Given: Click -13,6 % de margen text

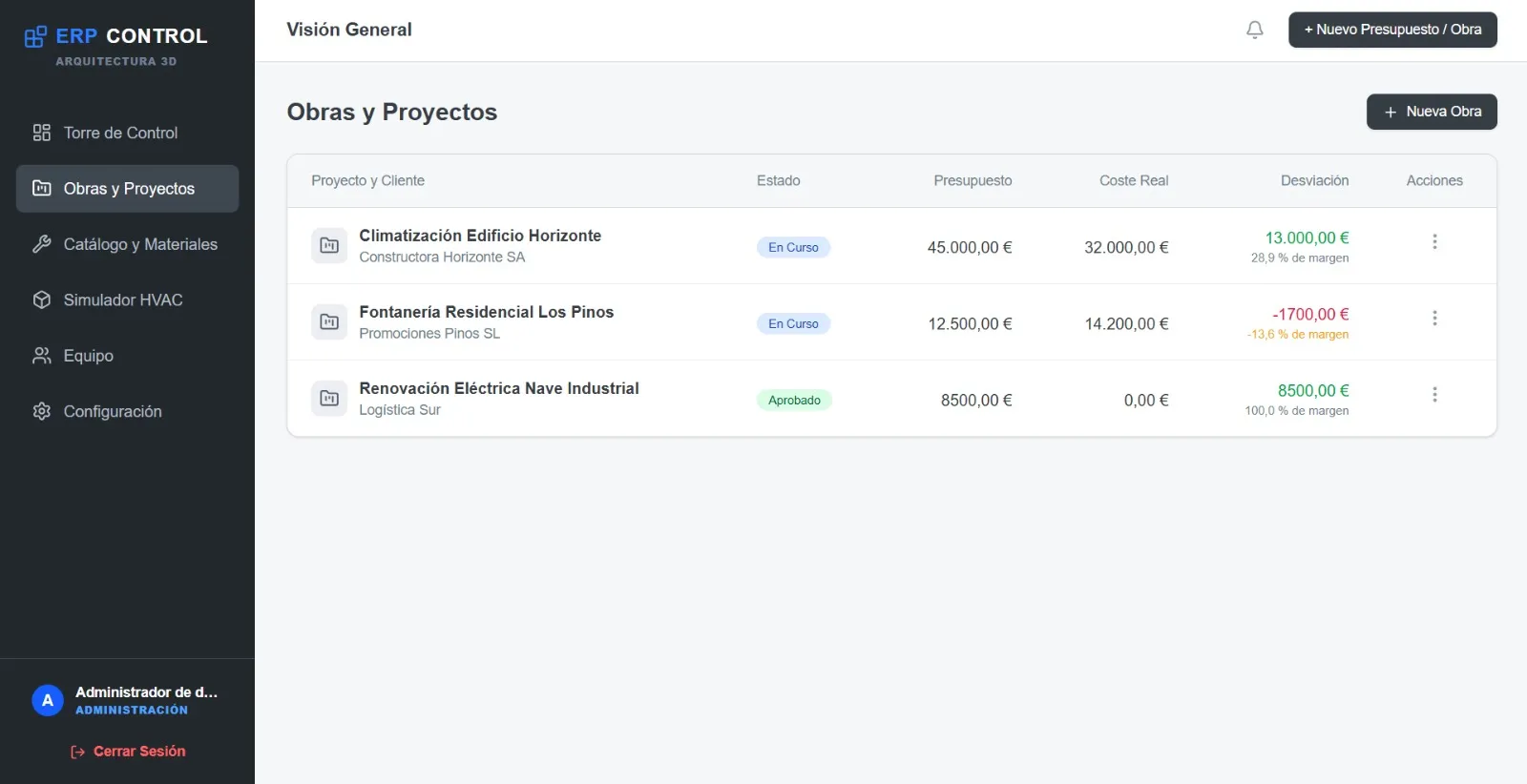Looking at the screenshot, I should coord(1297,335).
